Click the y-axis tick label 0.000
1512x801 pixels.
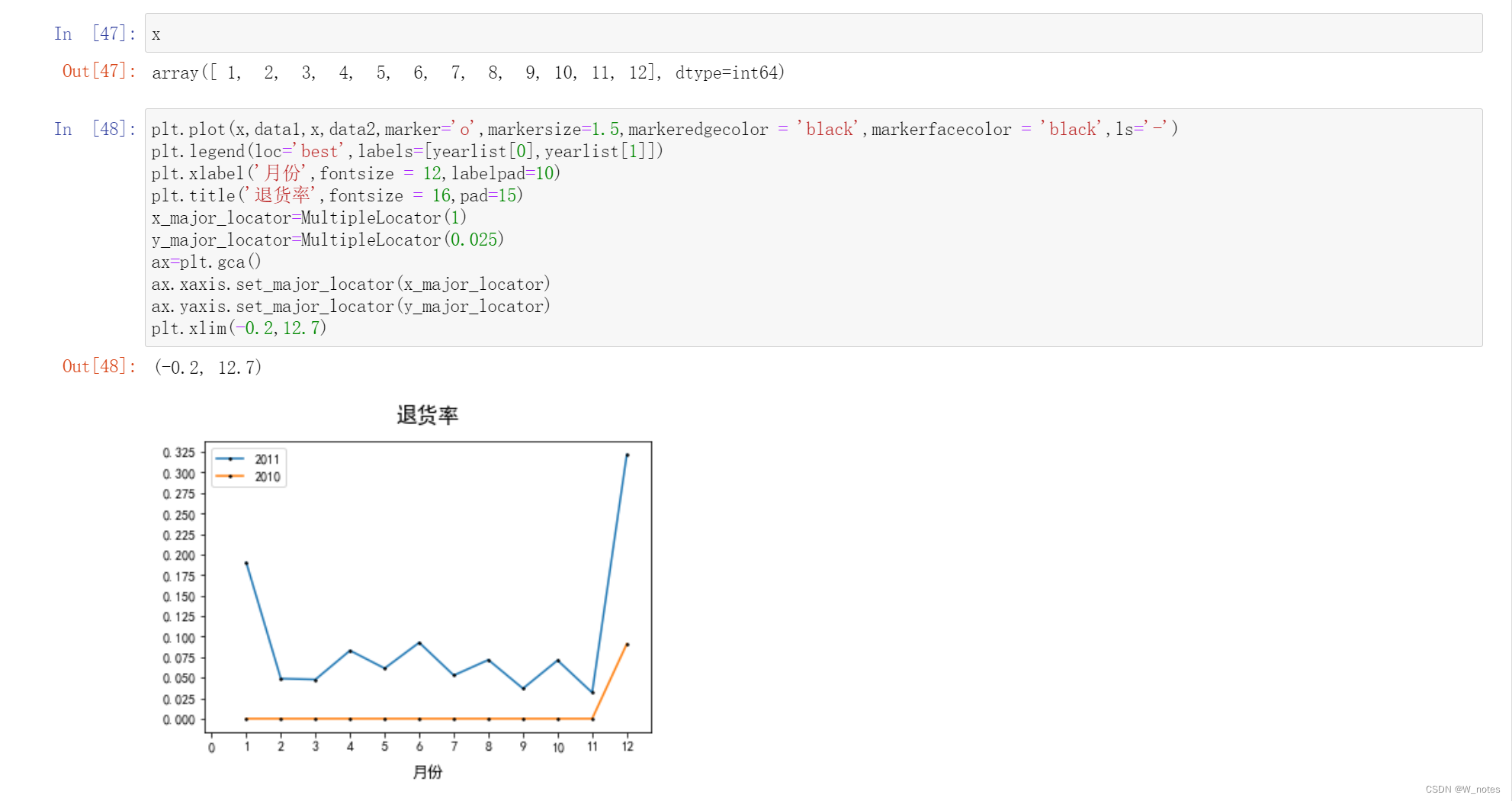179,719
